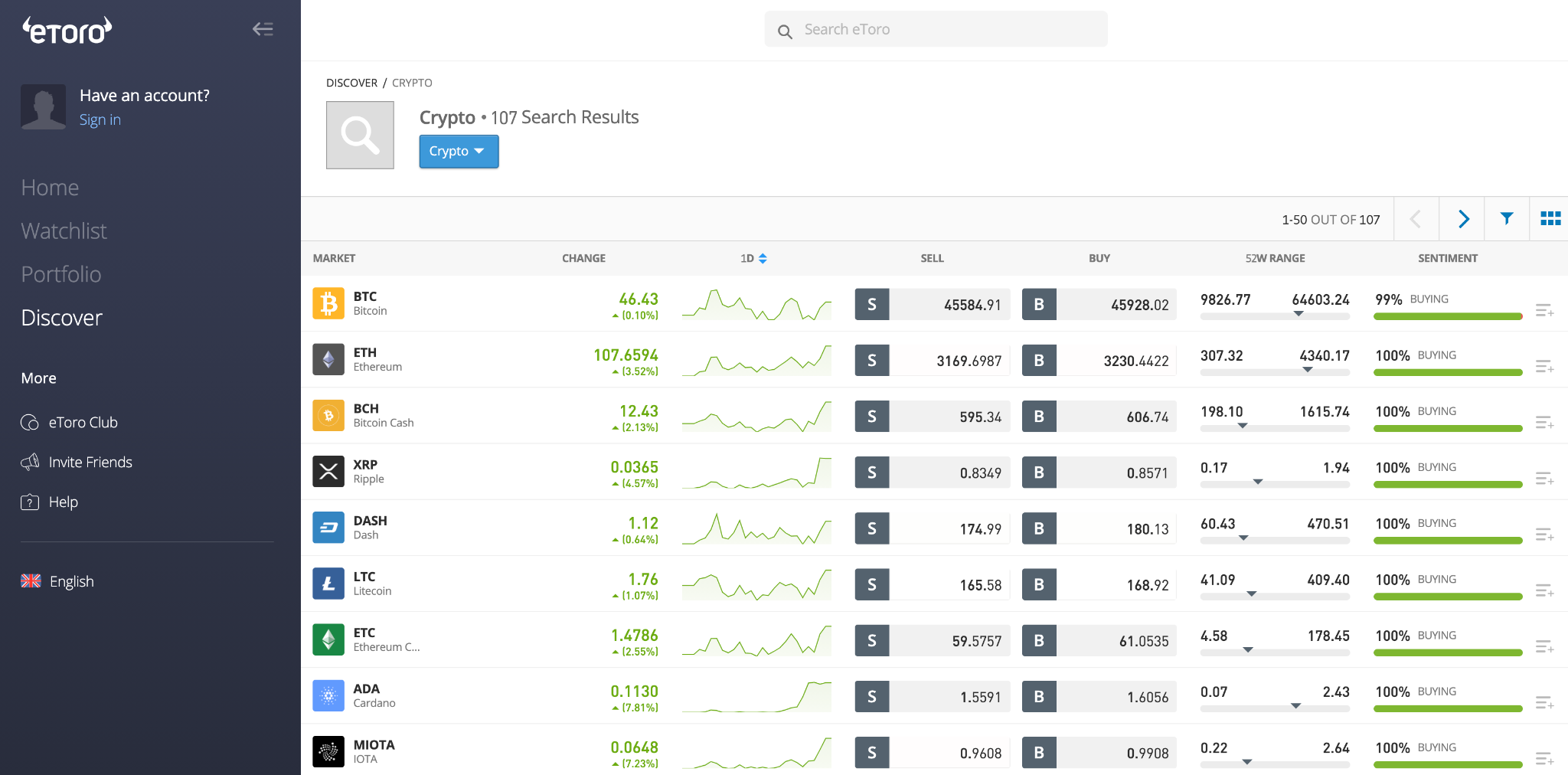The image size is (1568, 775).
Task: Add XRP to watchlist
Action: [1544, 478]
